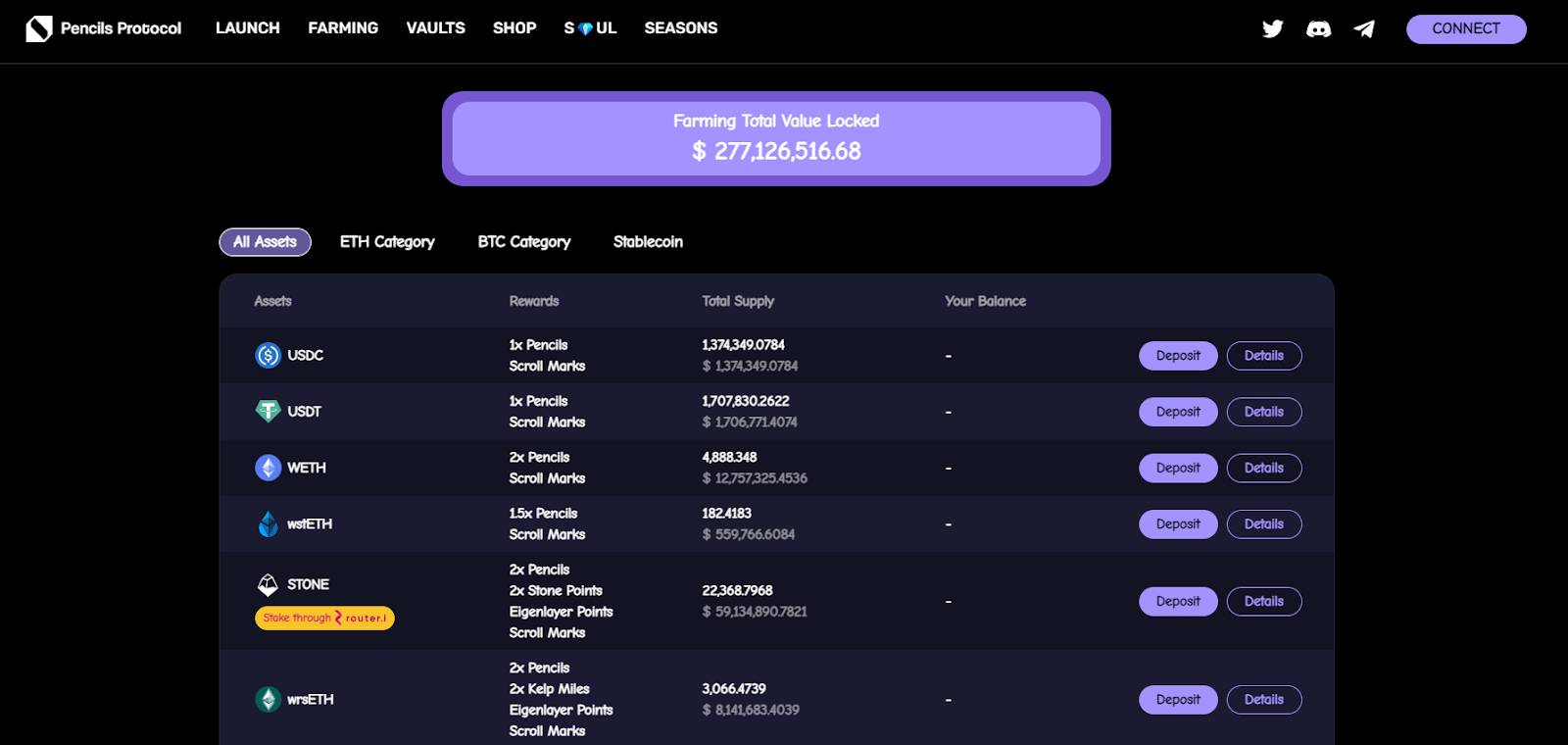Click USDC supply value 1,374,349.0784
The height and width of the screenshot is (745, 1568).
point(743,345)
